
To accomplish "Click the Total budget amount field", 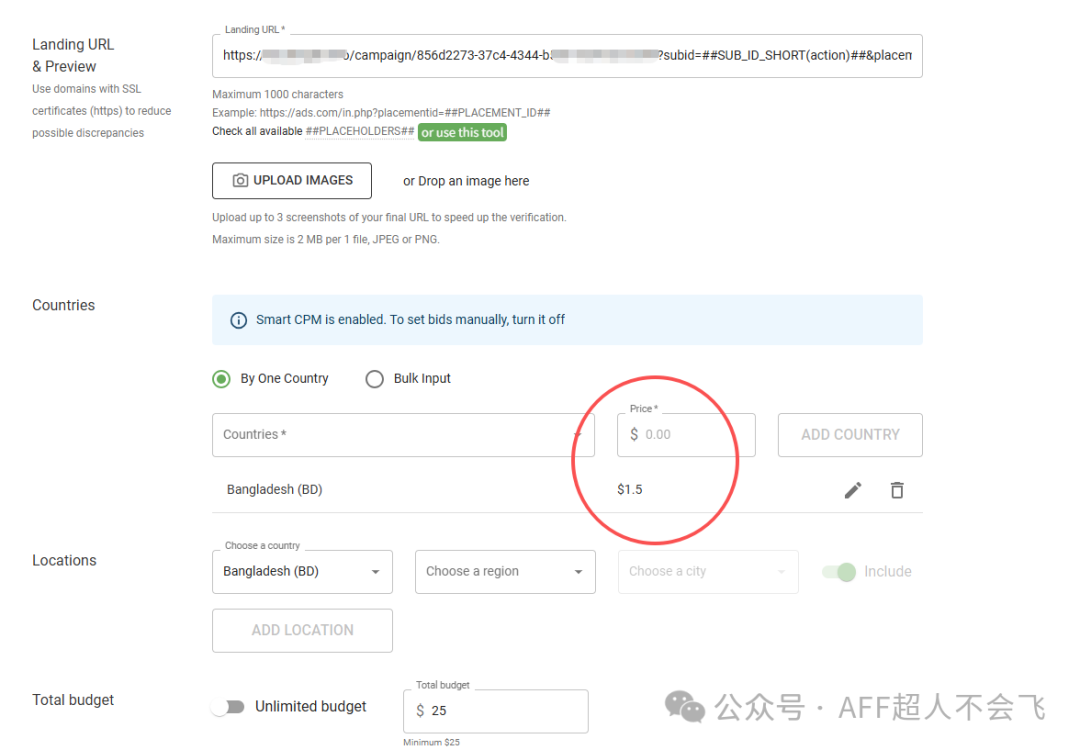I will (496, 711).
